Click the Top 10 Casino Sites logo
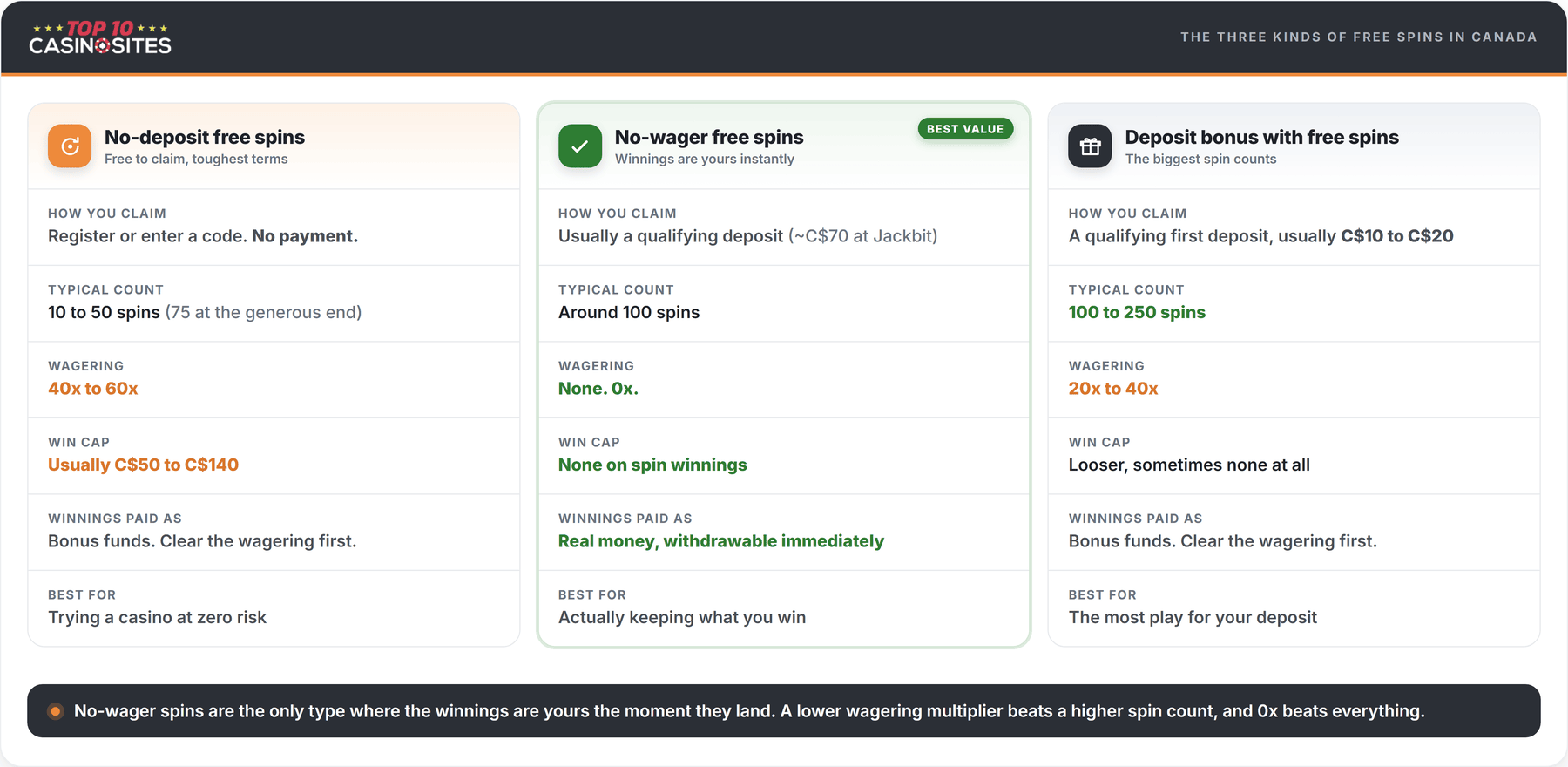The width and height of the screenshot is (1568, 767). 100,37
